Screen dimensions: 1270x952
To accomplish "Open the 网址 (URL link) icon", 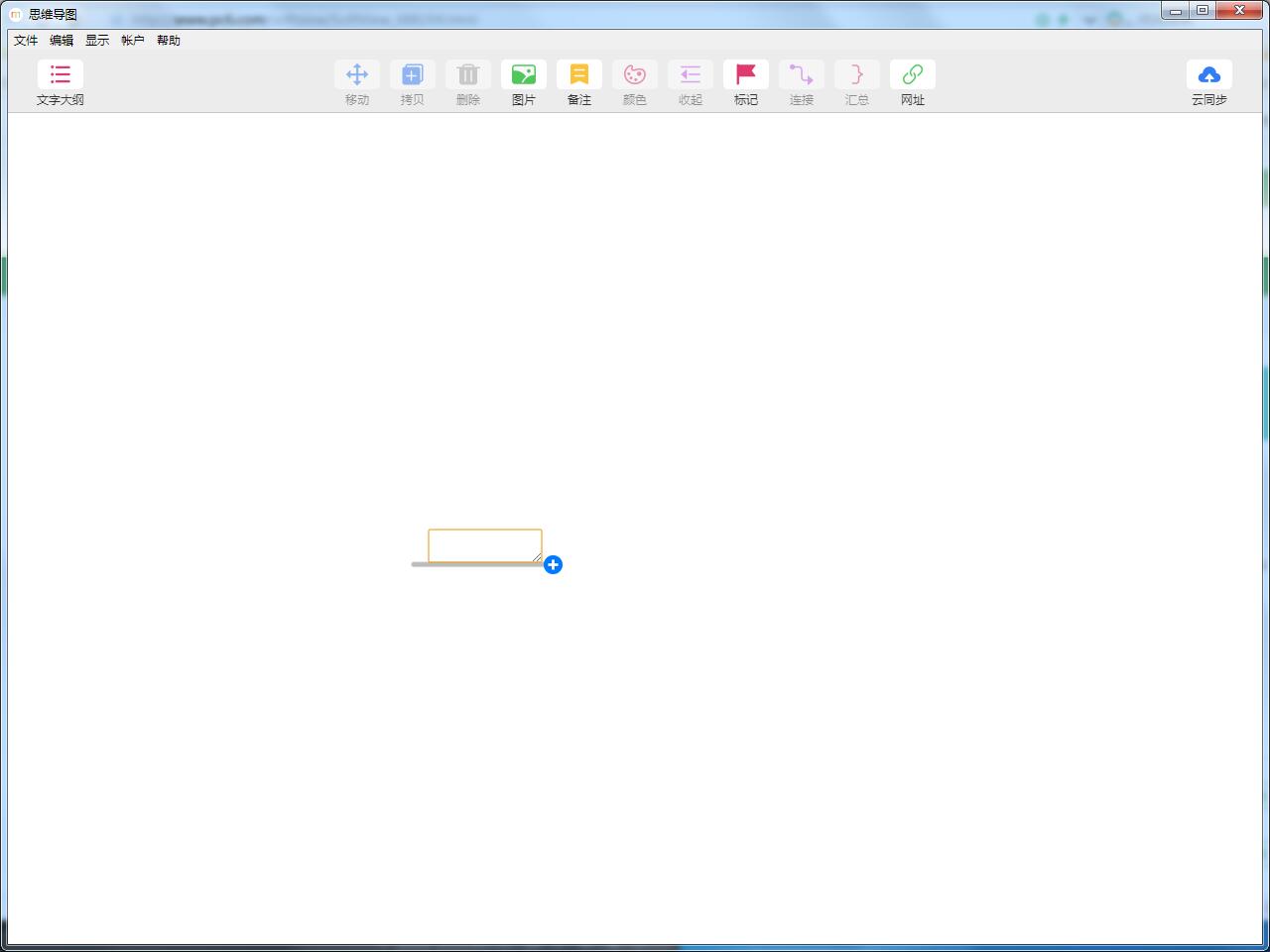I will (912, 74).
